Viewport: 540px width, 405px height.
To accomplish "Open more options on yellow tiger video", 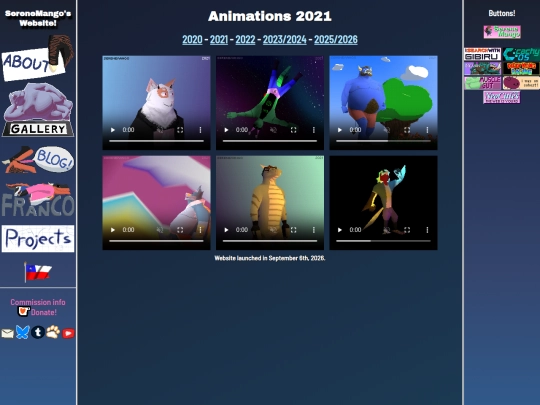I will pos(314,230).
